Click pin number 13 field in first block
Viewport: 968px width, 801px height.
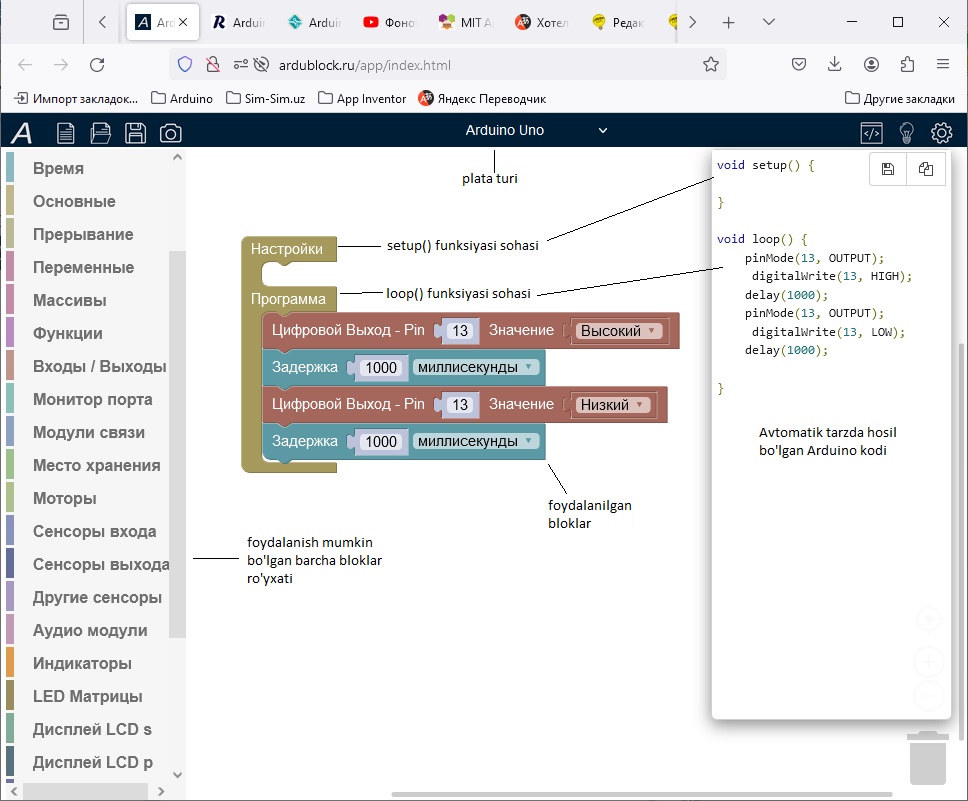pyautogui.click(x=460, y=331)
